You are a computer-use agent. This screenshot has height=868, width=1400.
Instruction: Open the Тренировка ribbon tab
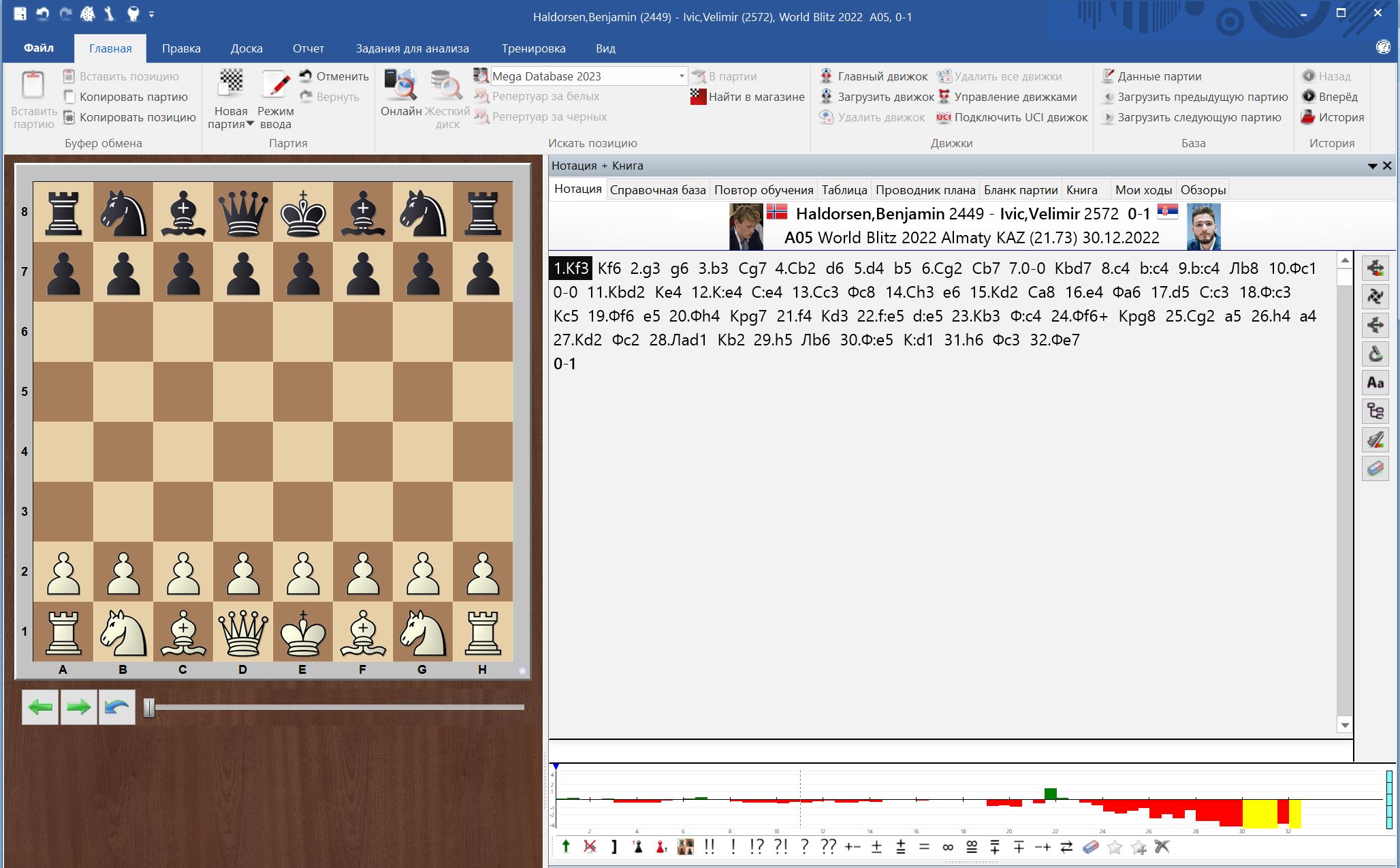pyautogui.click(x=533, y=48)
